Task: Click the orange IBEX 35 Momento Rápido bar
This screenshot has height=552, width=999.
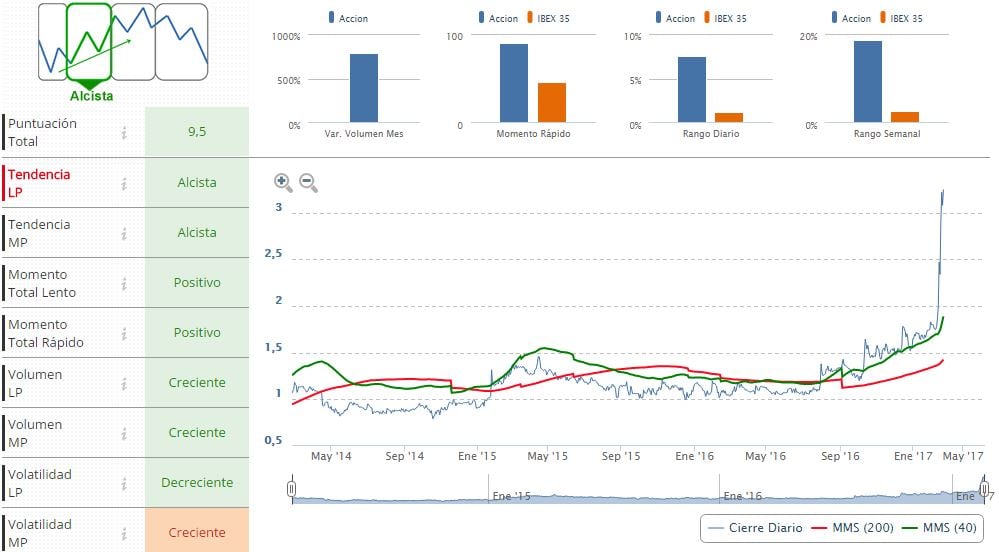Action: (552, 103)
